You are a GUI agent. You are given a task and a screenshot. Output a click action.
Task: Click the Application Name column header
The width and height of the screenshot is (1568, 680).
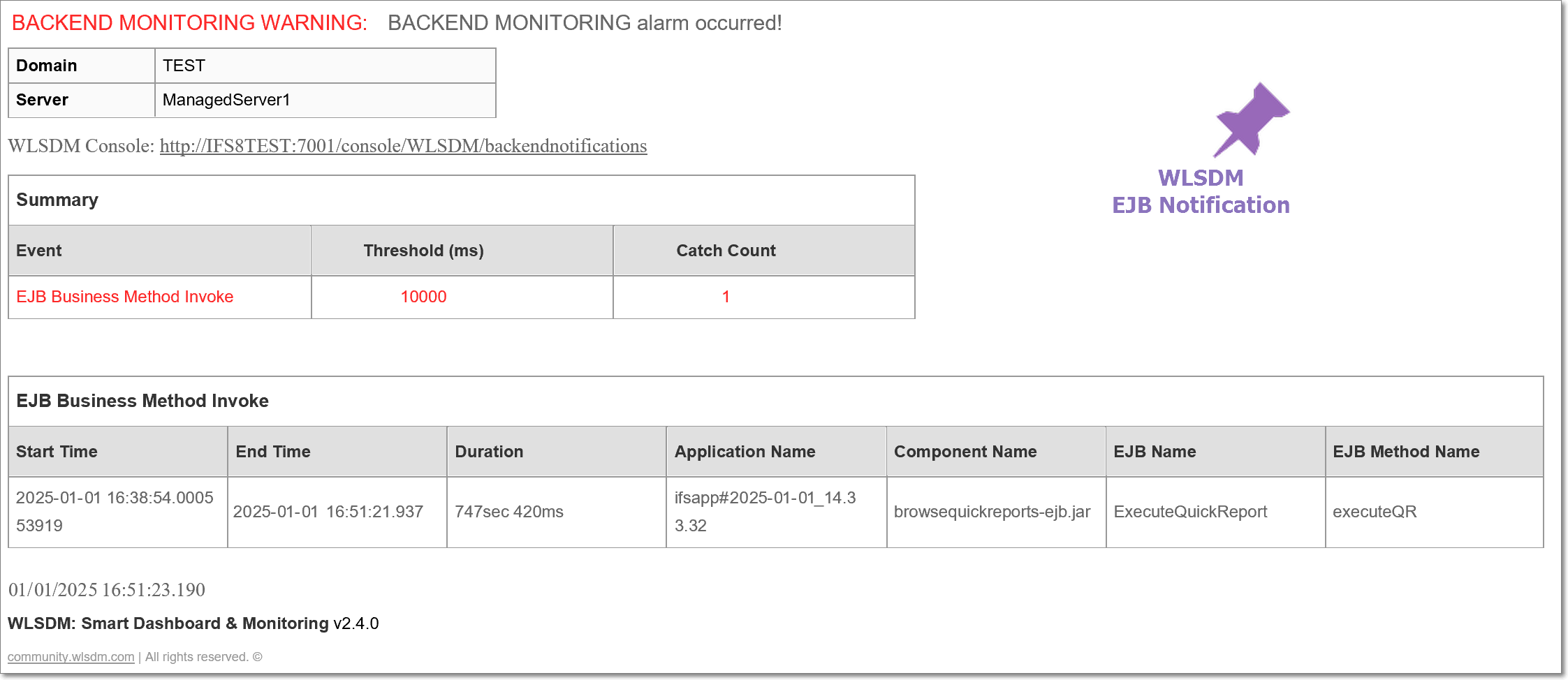pyautogui.click(x=776, y=452)
